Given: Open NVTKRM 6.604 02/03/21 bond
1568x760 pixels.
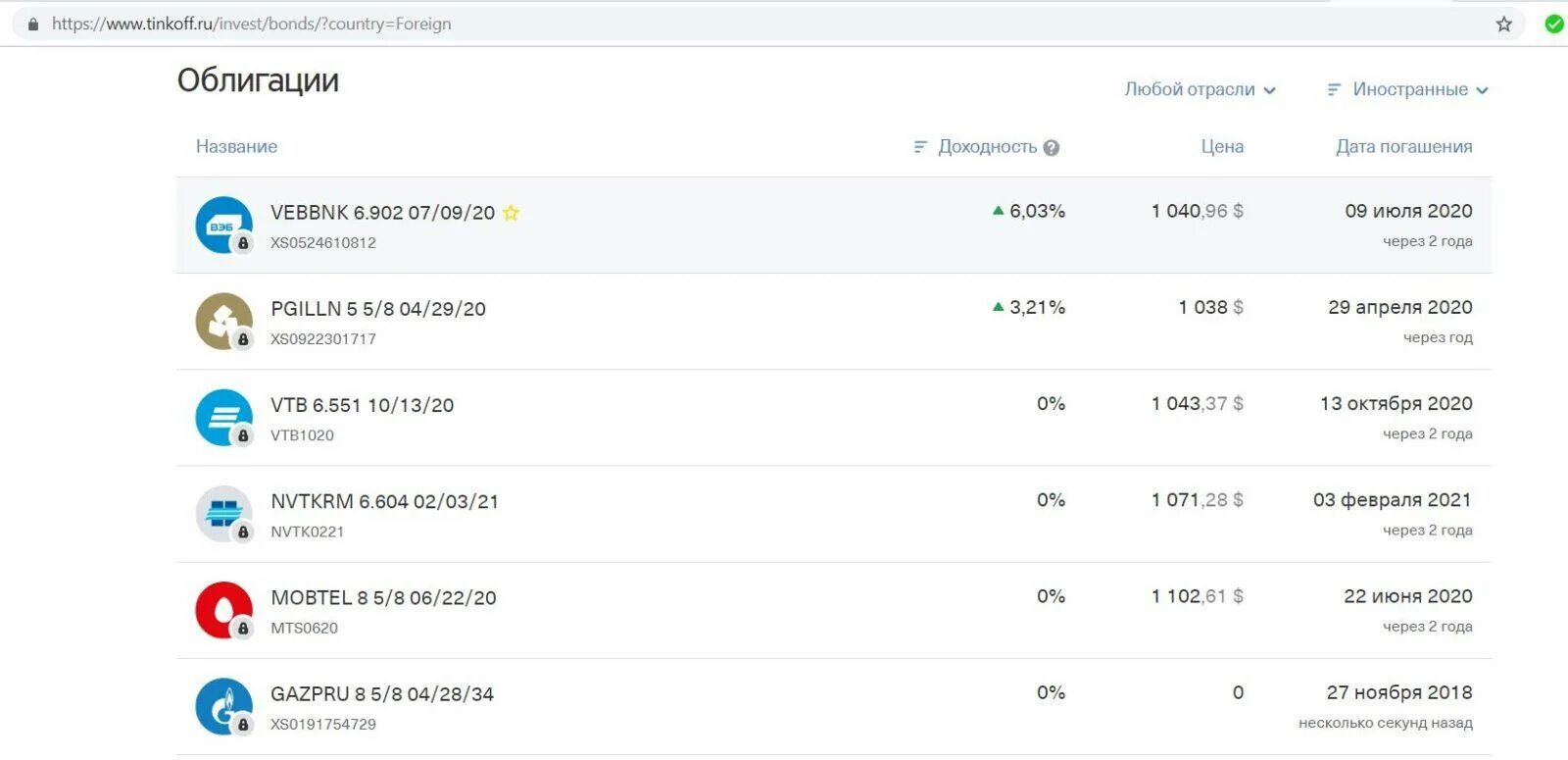Looking at the screenshot, I should [x=384, y=501].
